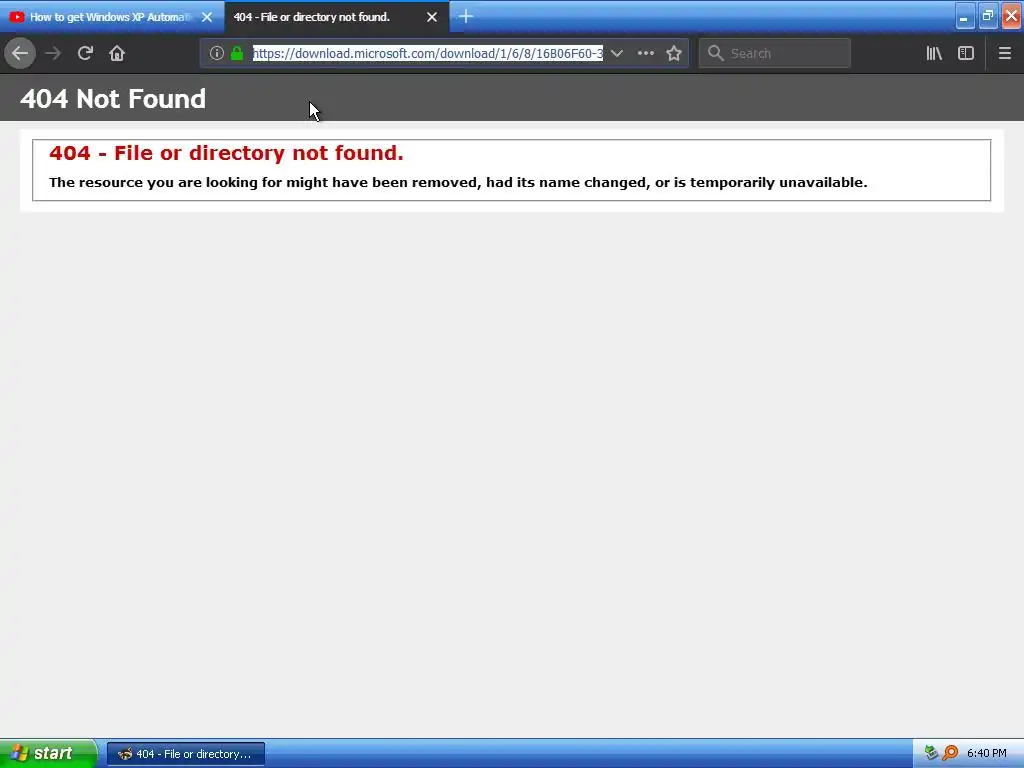This screenshot has height=768, width=1024.
Task: Click the YouTube favicon on first tab
Action: [x=17, y=17]
